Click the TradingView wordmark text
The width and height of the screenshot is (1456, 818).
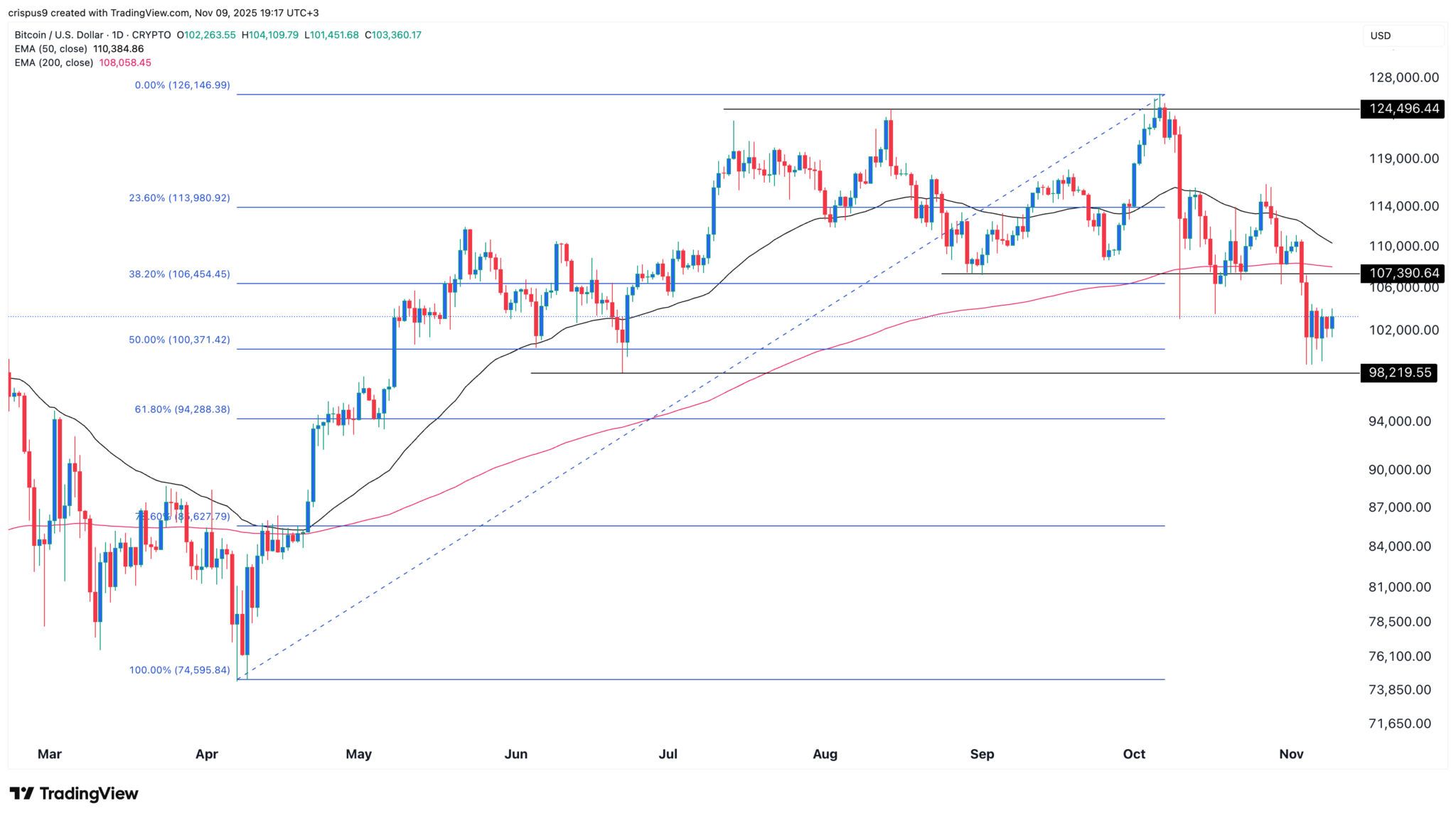[89, 793]
